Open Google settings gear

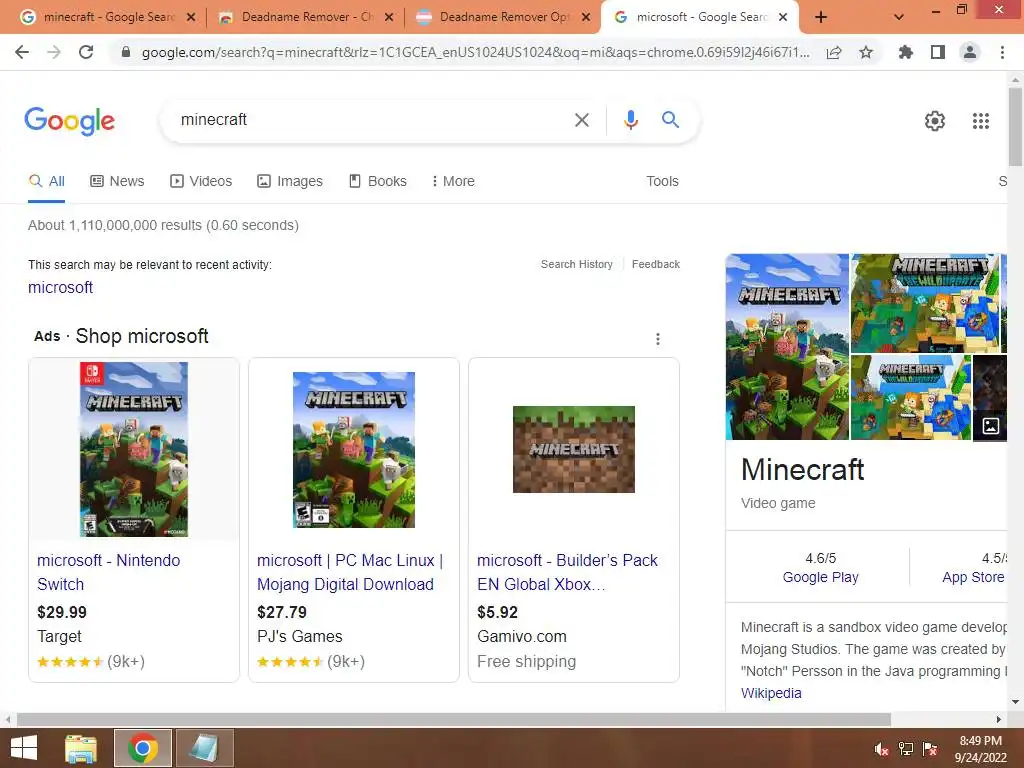coord(935,121)
